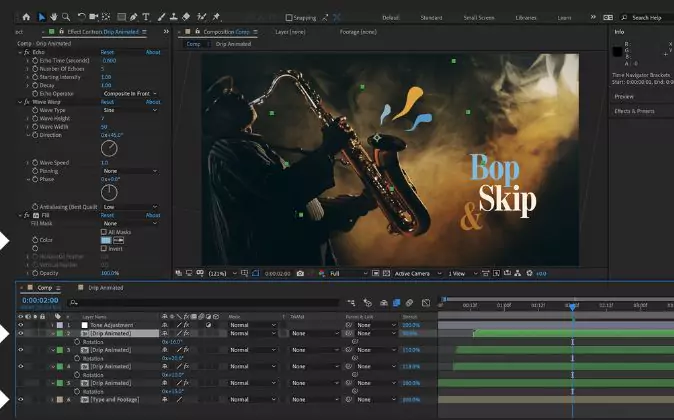The width and height of the screenshot is (674, 420).
Task: Click the Show Channel color icon
Action: pyautogui.click(x=322, y=273)
